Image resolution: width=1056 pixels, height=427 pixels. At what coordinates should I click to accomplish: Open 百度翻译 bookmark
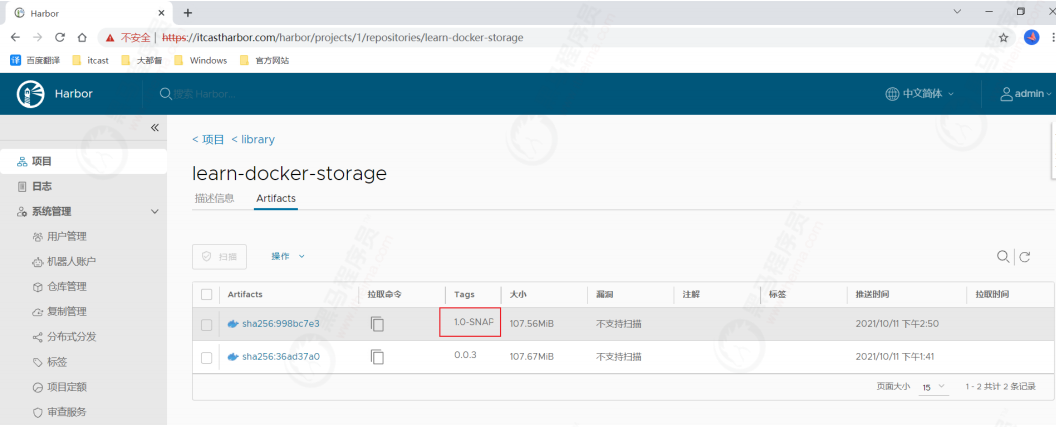(x=35, y=61)
